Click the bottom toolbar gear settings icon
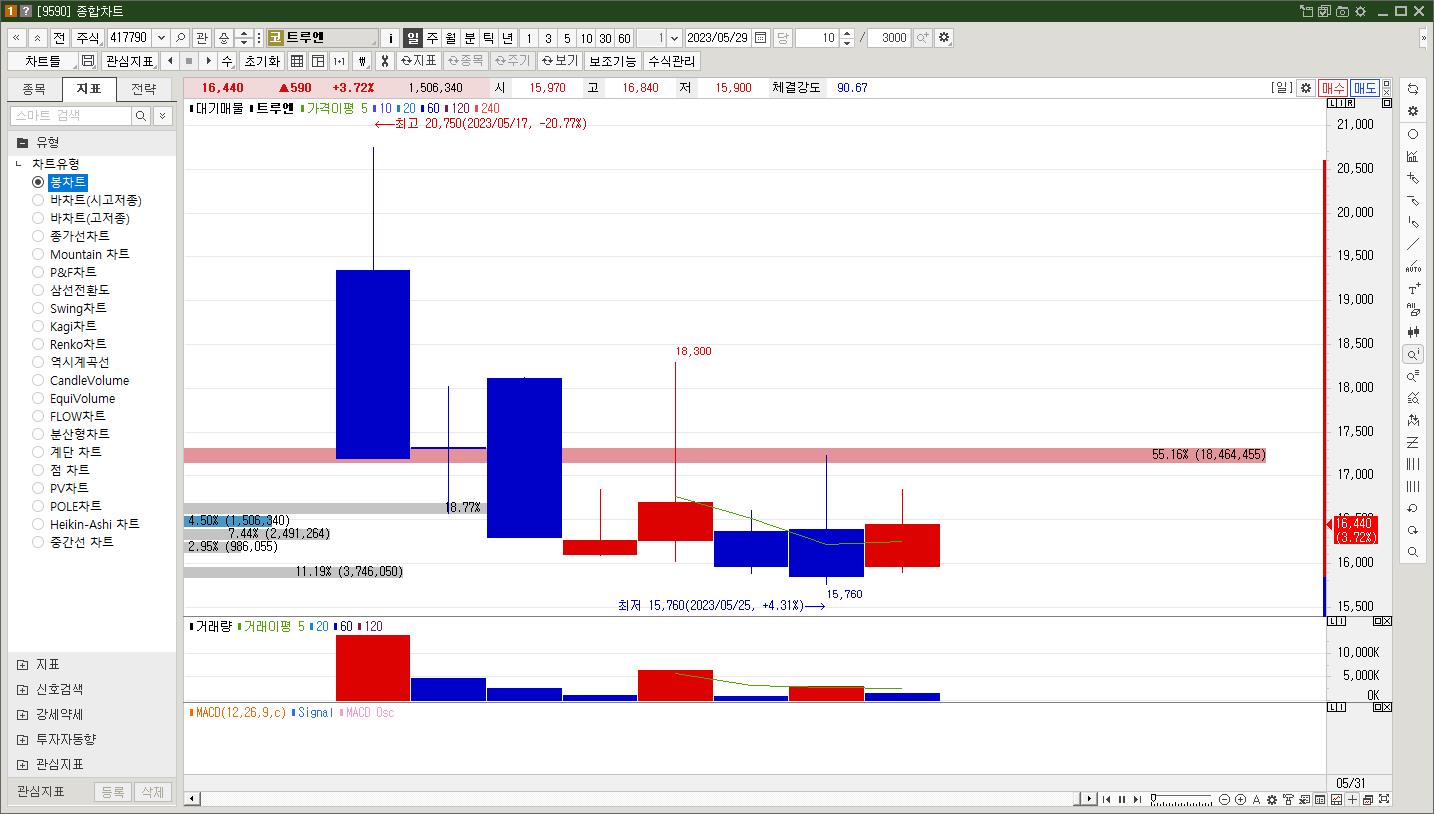The image size is (1434, 814). click(x=1272, y=799)
